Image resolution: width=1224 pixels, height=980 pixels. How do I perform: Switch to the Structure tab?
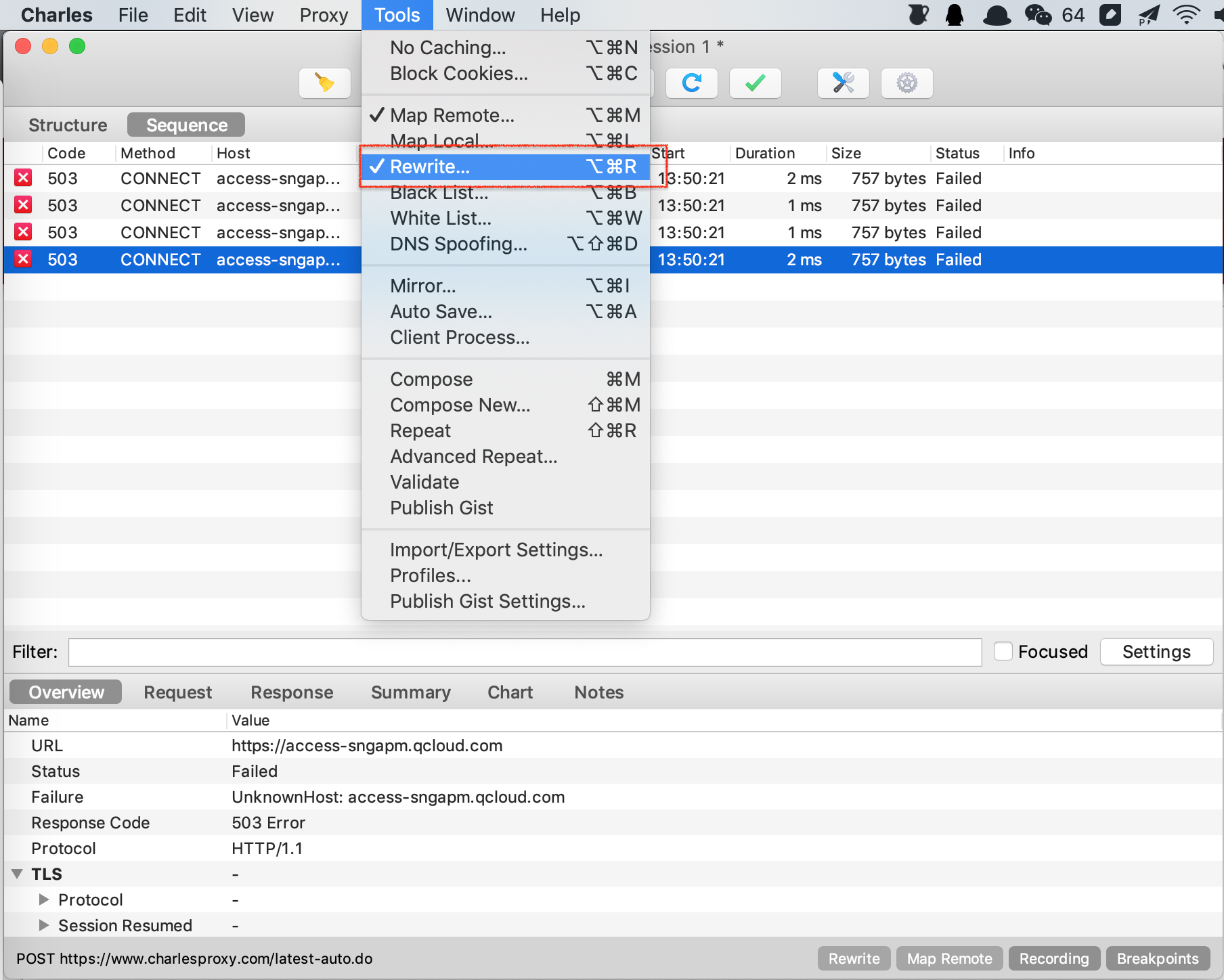click(x=68, y=125)
